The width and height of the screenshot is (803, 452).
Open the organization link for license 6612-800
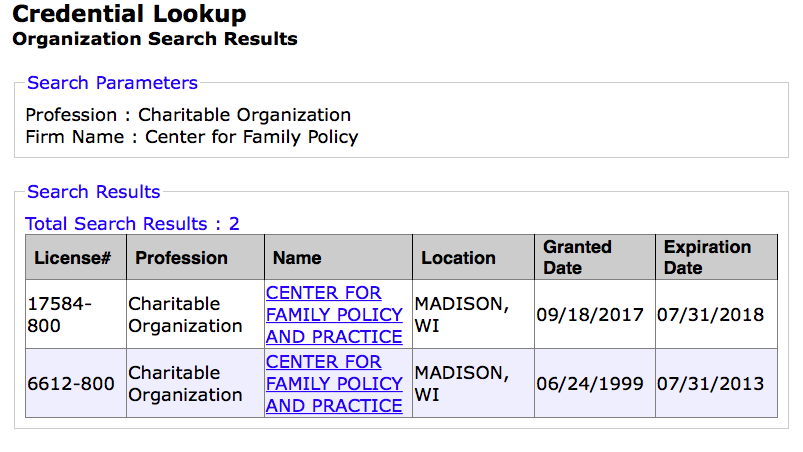pyautogui.click(x=334, y=383)
